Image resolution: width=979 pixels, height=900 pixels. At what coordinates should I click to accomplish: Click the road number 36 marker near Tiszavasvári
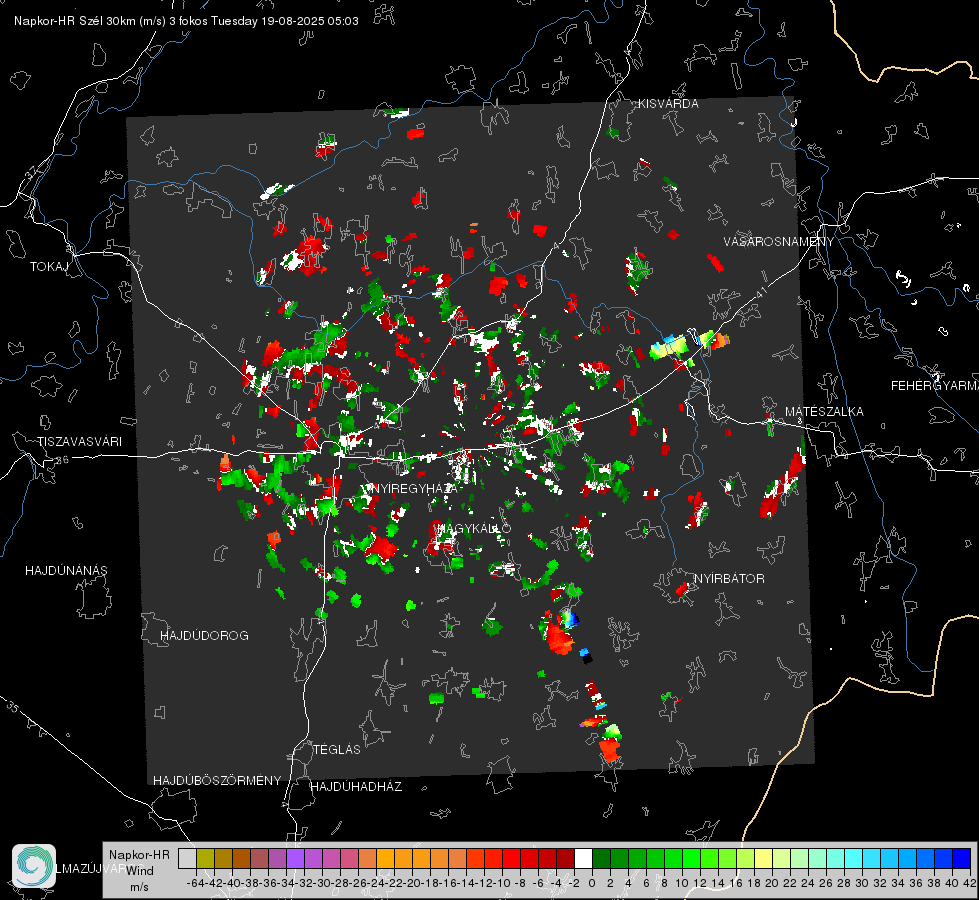pos(62,460)
